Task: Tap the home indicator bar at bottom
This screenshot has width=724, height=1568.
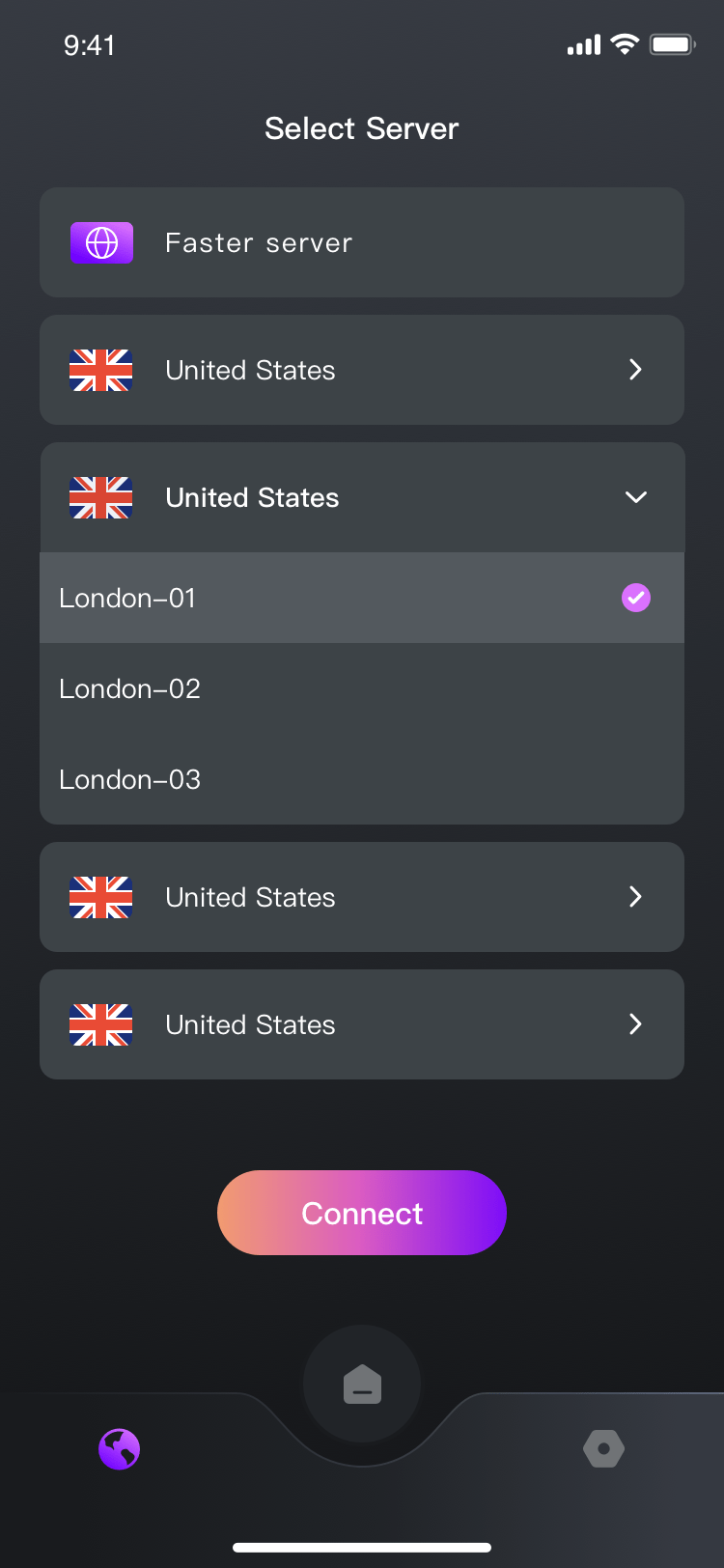Action: (x=362, y=1547)
